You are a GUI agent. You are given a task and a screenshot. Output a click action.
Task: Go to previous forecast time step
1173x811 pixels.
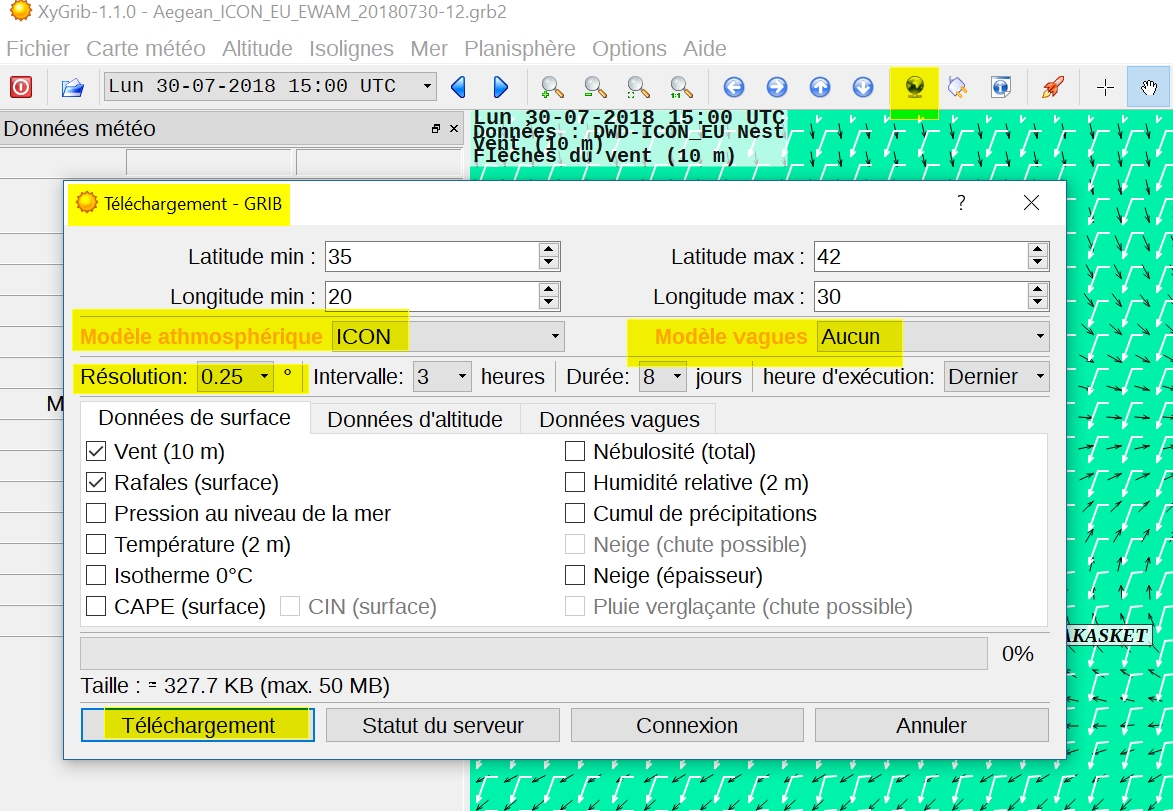(x=459, y=87)
